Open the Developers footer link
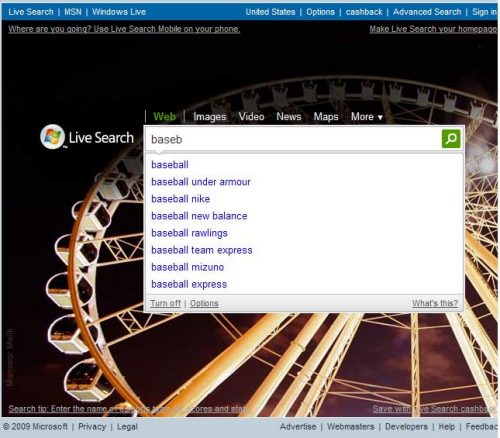Screen dimensions: 500x438 tap(406, 427)
